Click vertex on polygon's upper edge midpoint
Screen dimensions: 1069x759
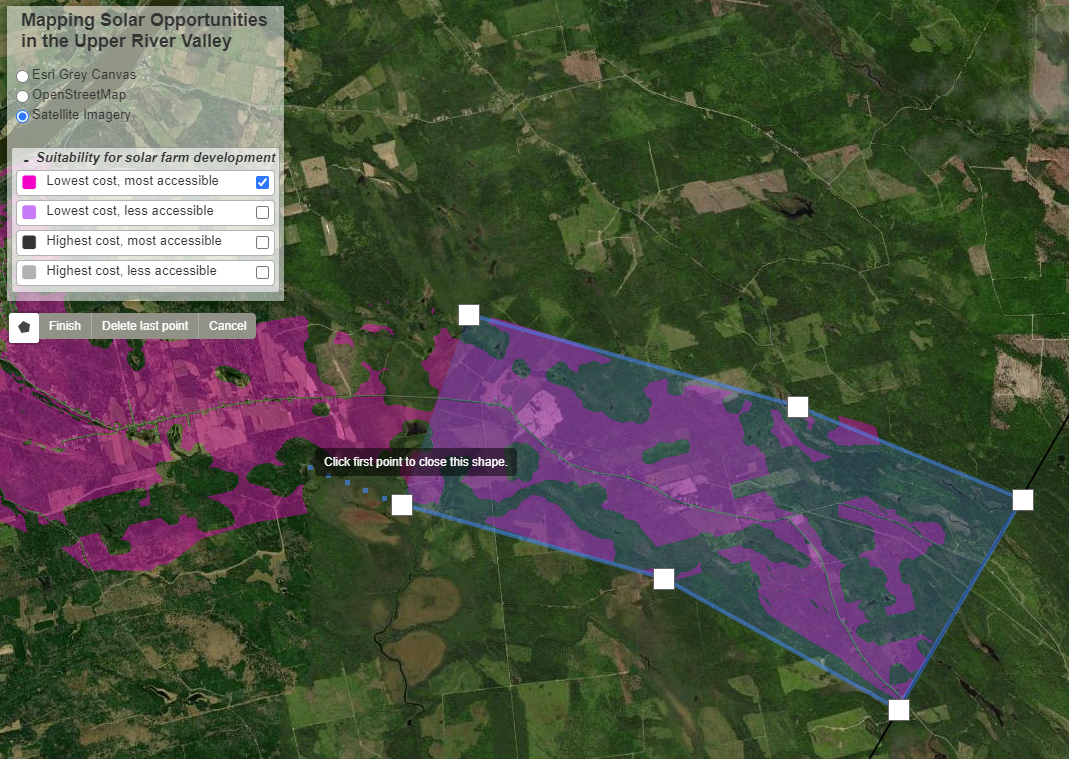(798, 407)
